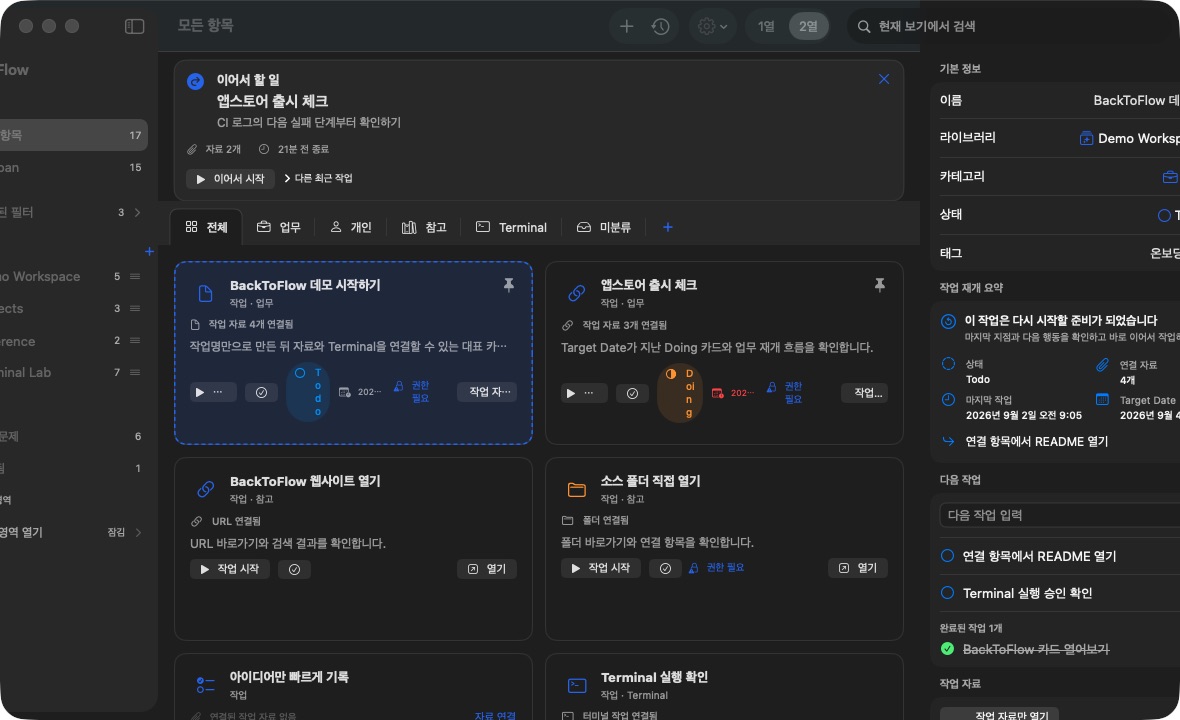Mark 소스 폴더 직접 열기 card complete
This screenshot has width=1180, height=720.
[x=665, y=569]
